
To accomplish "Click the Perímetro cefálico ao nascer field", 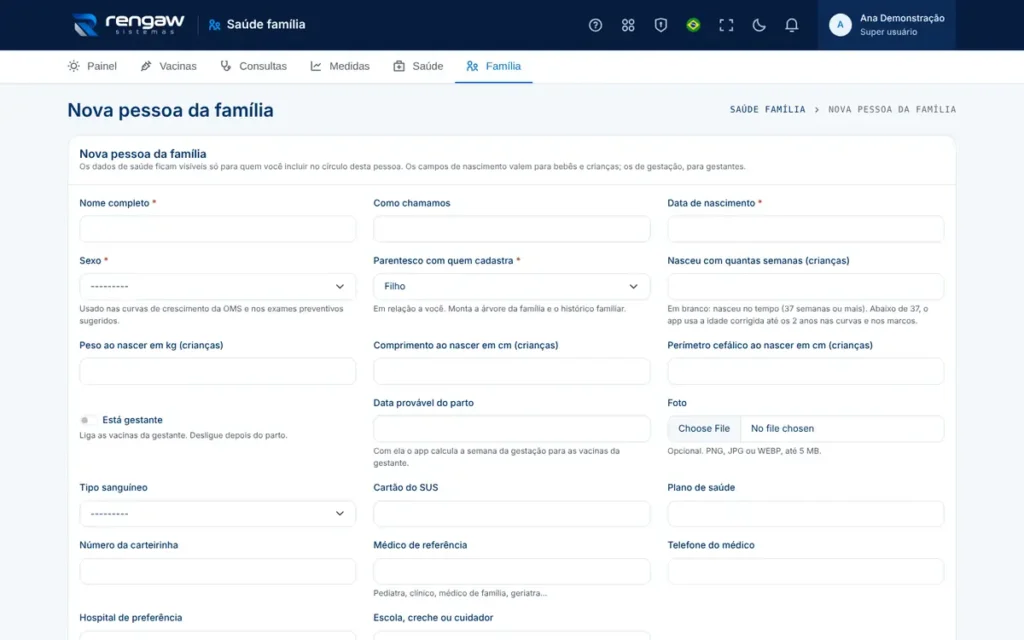I will (805, 372).
